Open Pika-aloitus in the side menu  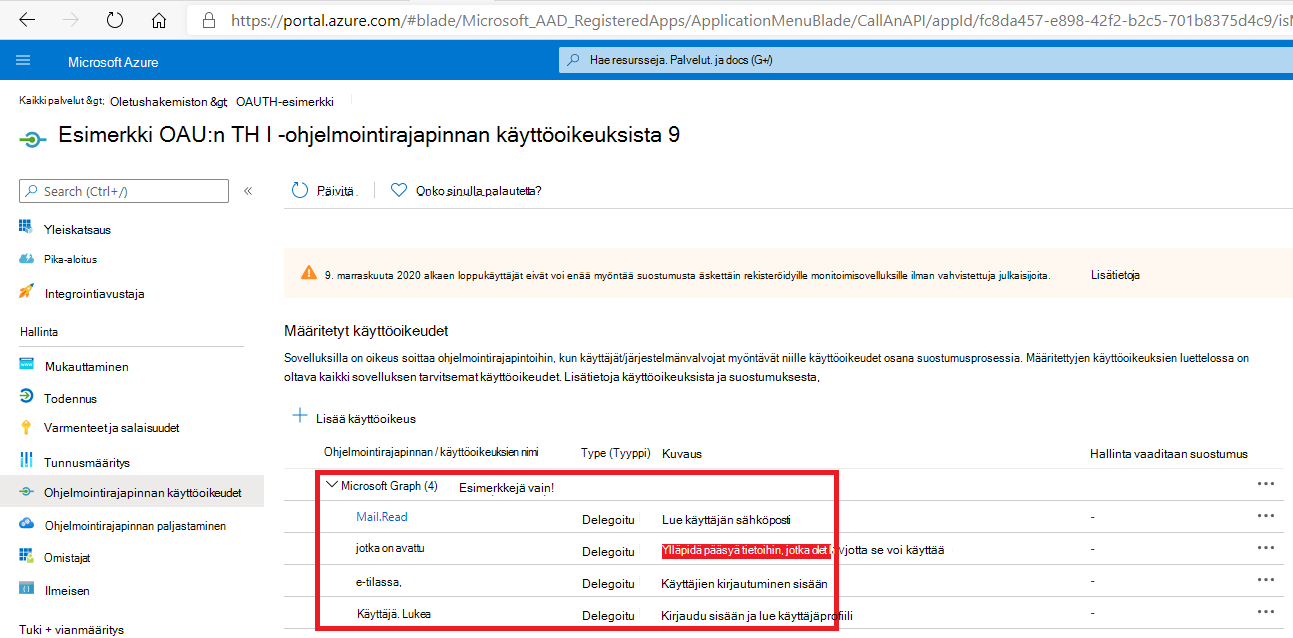[x=70, y=259]
